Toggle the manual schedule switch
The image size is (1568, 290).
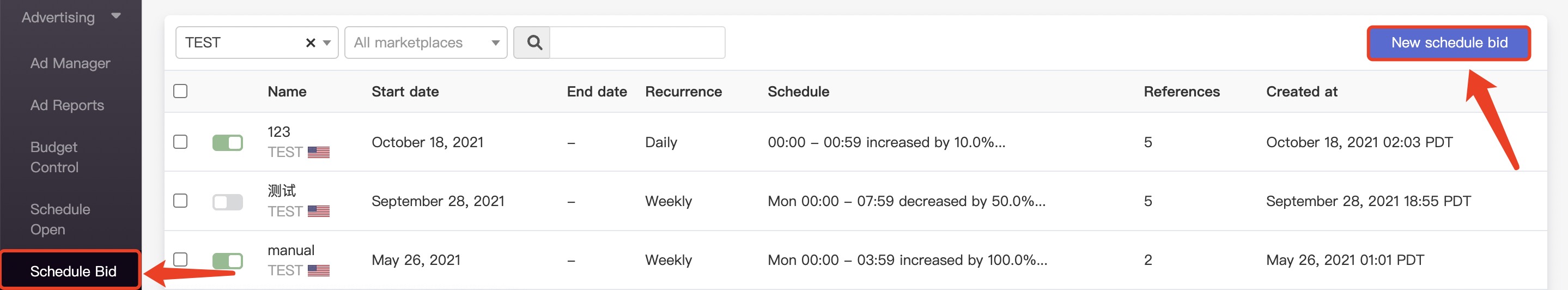click(228, 261)
